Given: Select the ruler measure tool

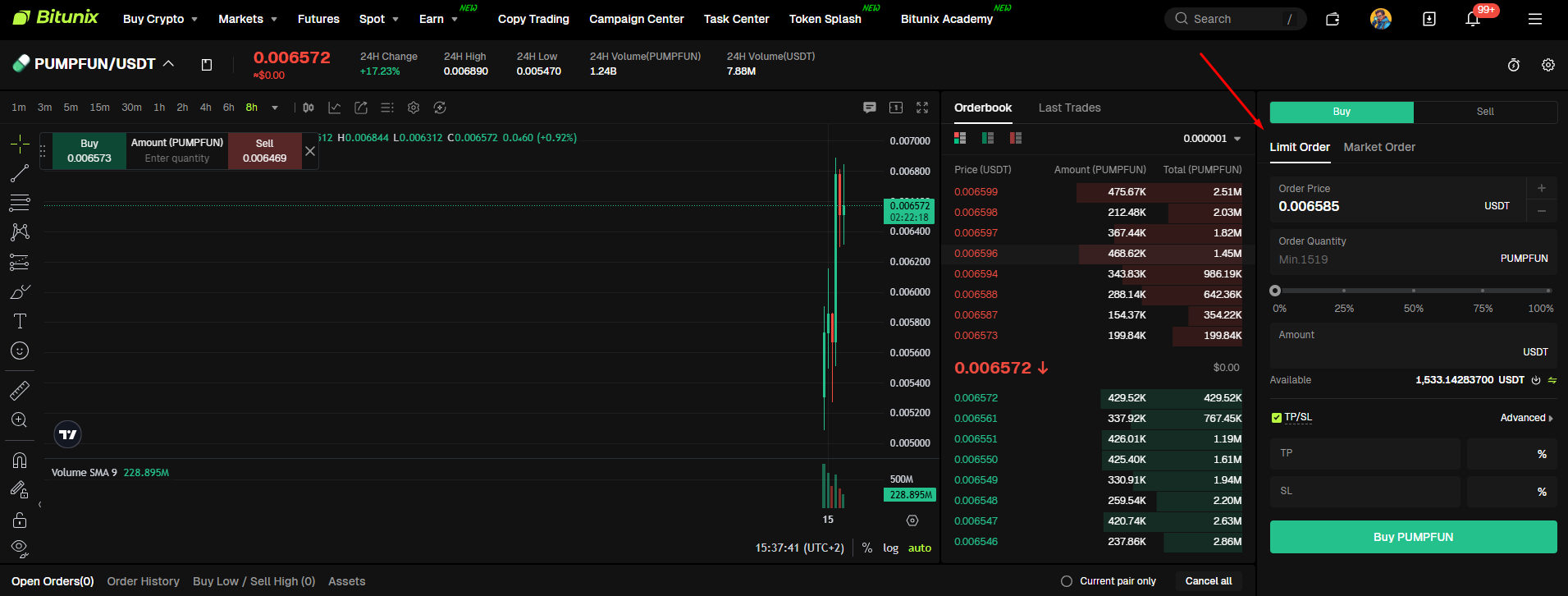Looking at the screenshot, I should pos(20,390).
